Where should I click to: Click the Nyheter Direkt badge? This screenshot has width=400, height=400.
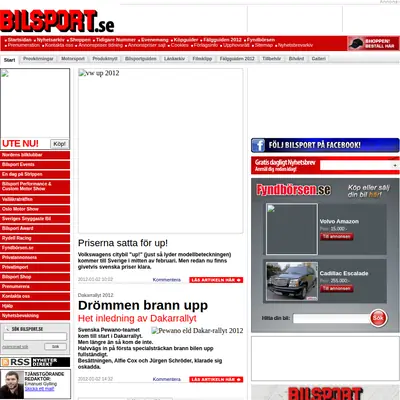point(51,362)
